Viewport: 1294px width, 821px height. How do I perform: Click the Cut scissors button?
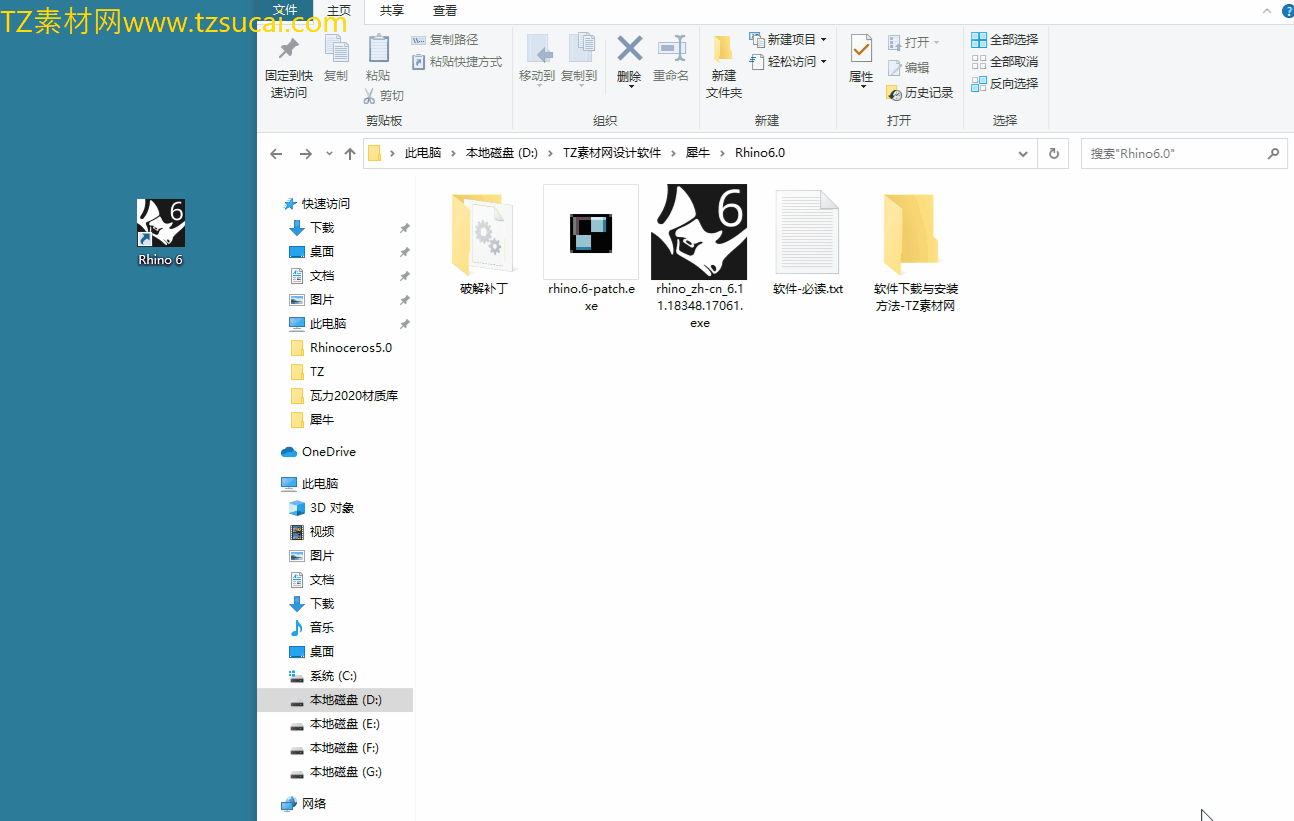tap(382, 96)
